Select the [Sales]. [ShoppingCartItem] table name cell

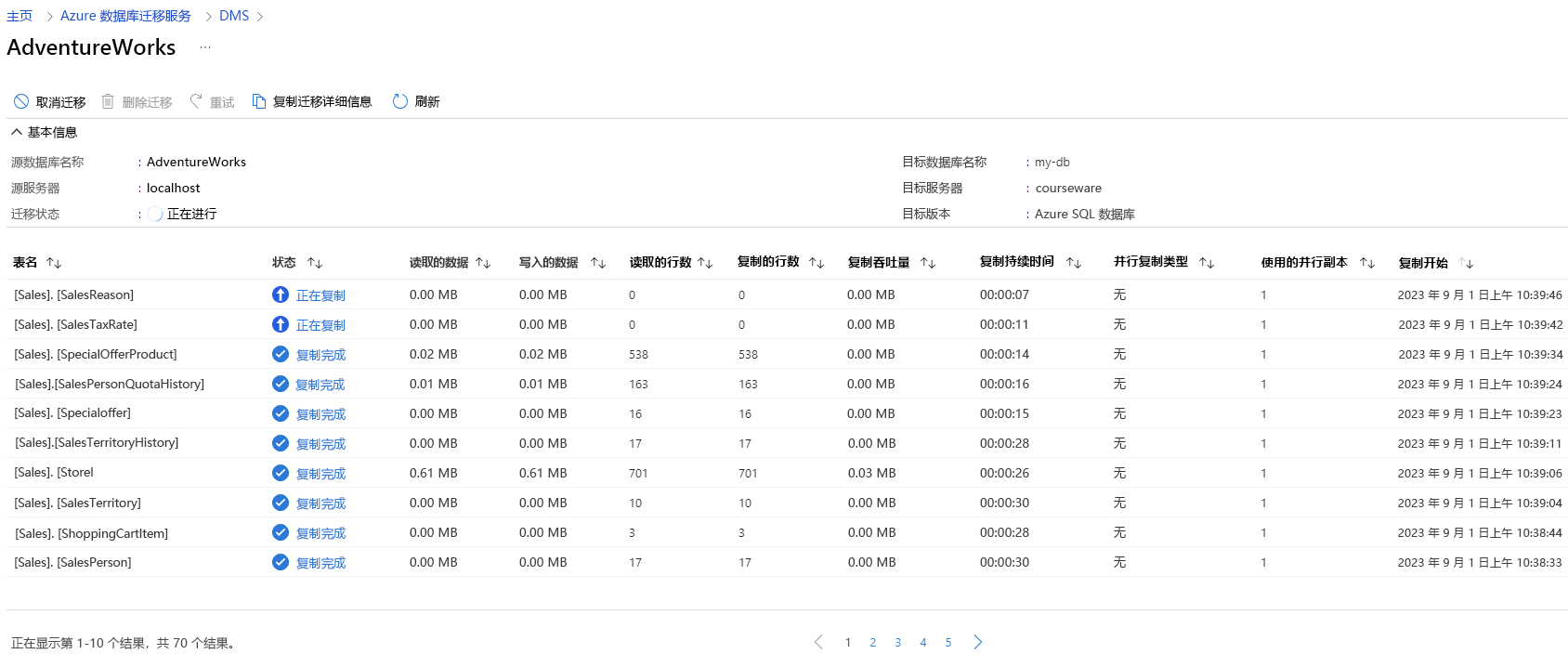point(91,533)
